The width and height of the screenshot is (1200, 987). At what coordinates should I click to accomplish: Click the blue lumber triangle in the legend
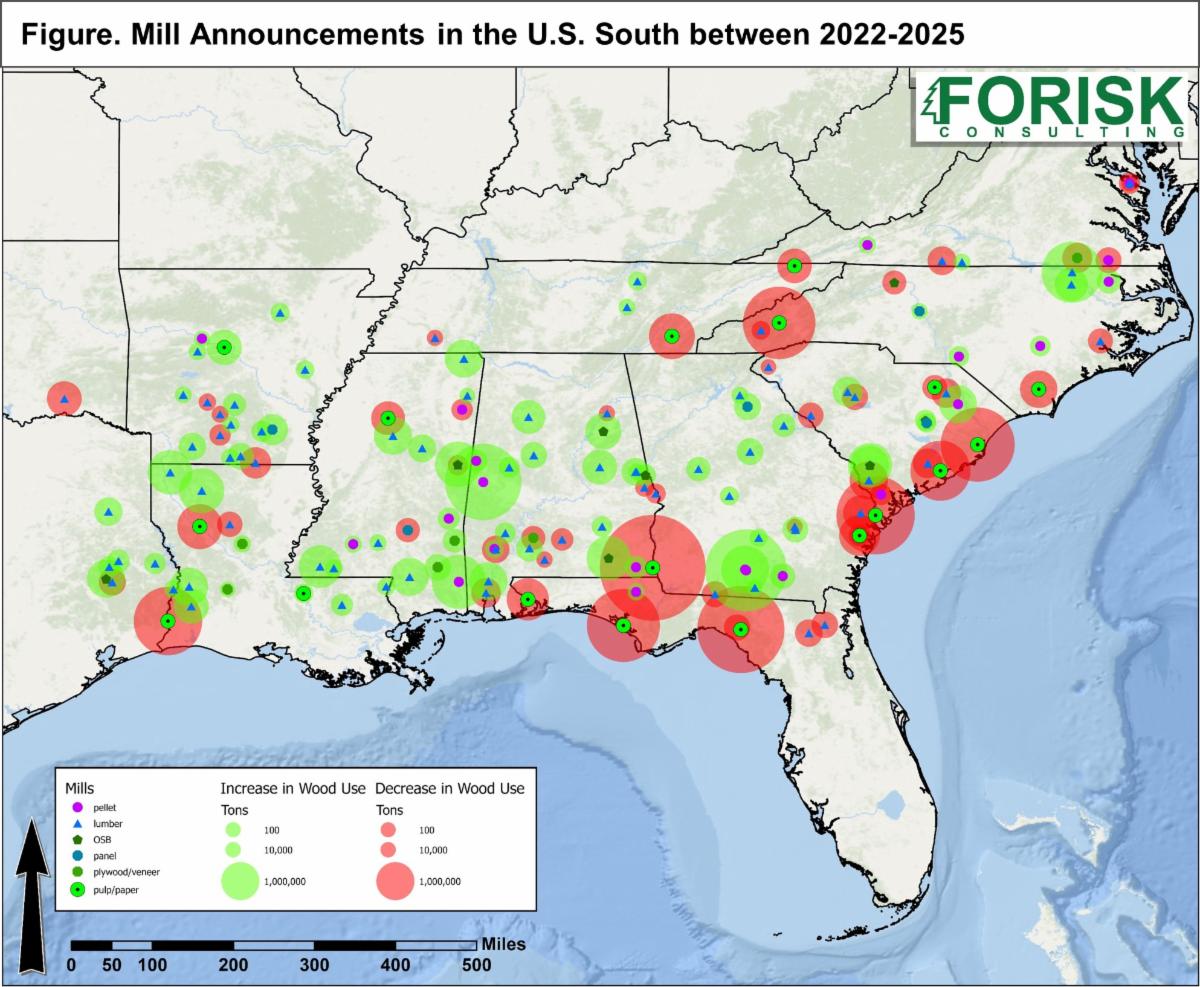click(77, 822)
